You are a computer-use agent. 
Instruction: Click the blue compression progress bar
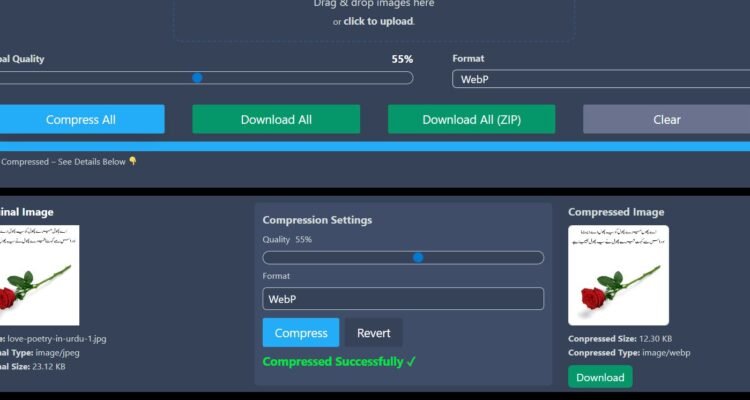[375, 146]
